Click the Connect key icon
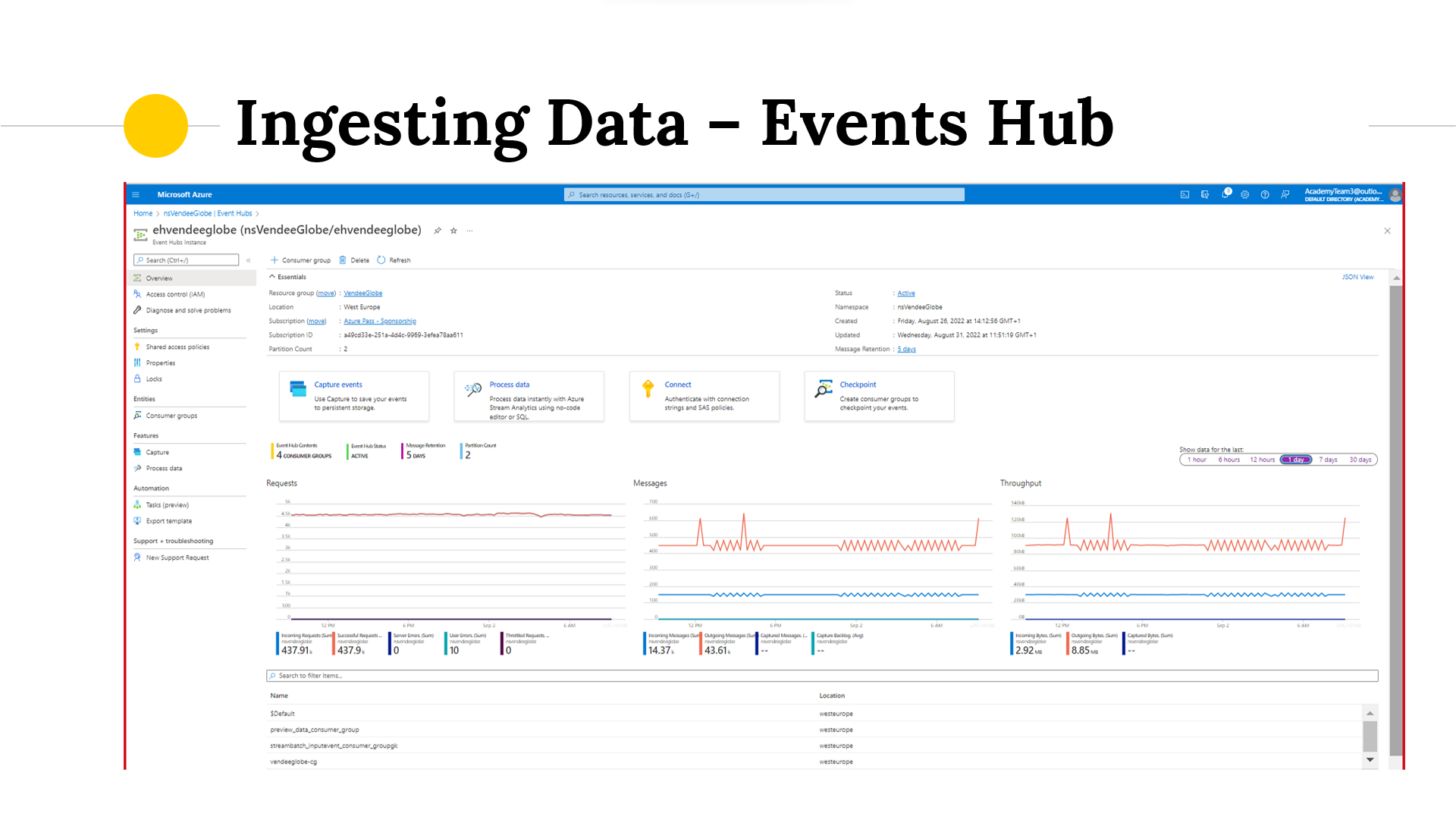Viewport: 1456px width, 819px height. pyautogui.click(x=648, y=389)
